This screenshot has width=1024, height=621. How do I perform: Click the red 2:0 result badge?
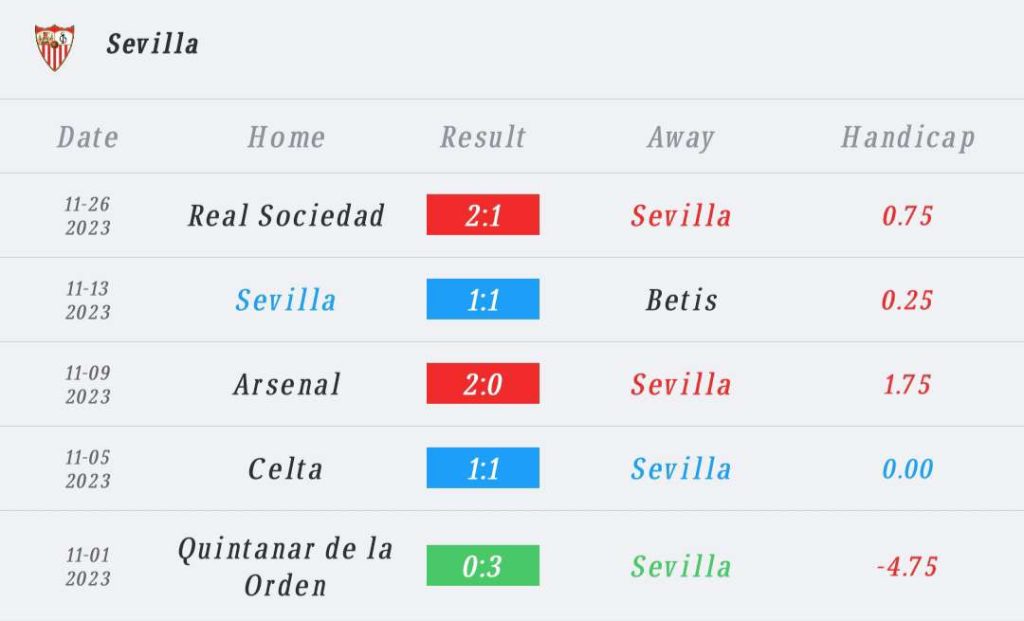483,383
